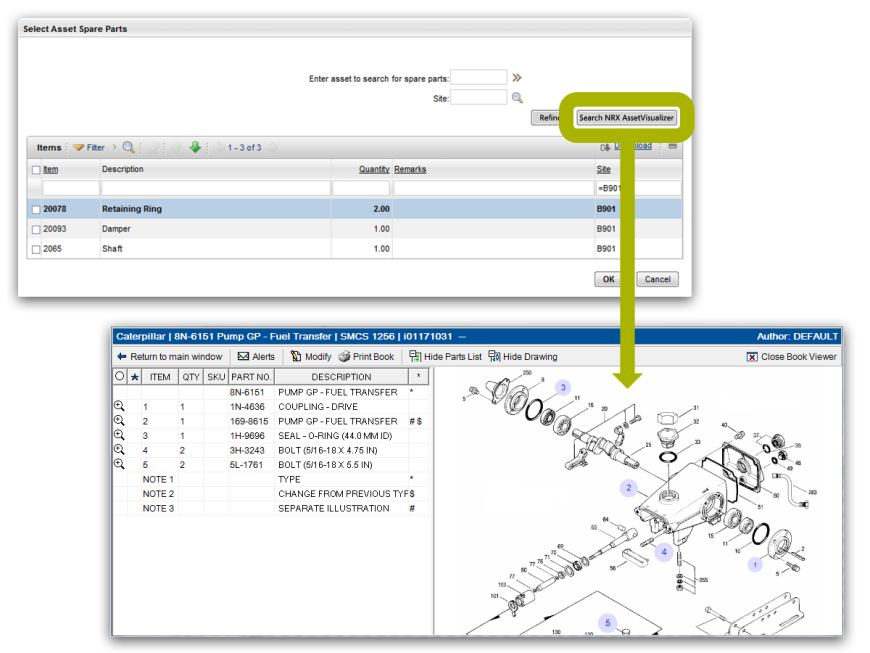The height and width of the screenshot is (653, 870).
Task: Zoom to item 1 COUPLING - DRIVE magnifier
Action: tap(119, 406)
